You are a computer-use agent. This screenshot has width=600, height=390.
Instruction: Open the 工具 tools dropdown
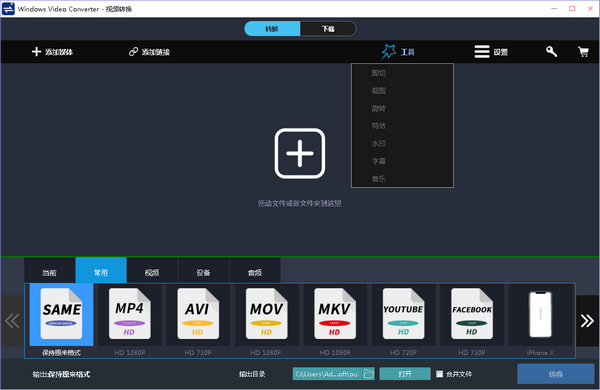coord(398,52)
